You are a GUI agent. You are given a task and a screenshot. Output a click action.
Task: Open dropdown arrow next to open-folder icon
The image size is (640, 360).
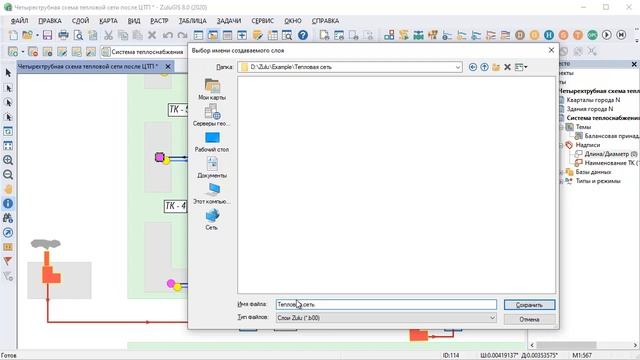tap(37, 36)
